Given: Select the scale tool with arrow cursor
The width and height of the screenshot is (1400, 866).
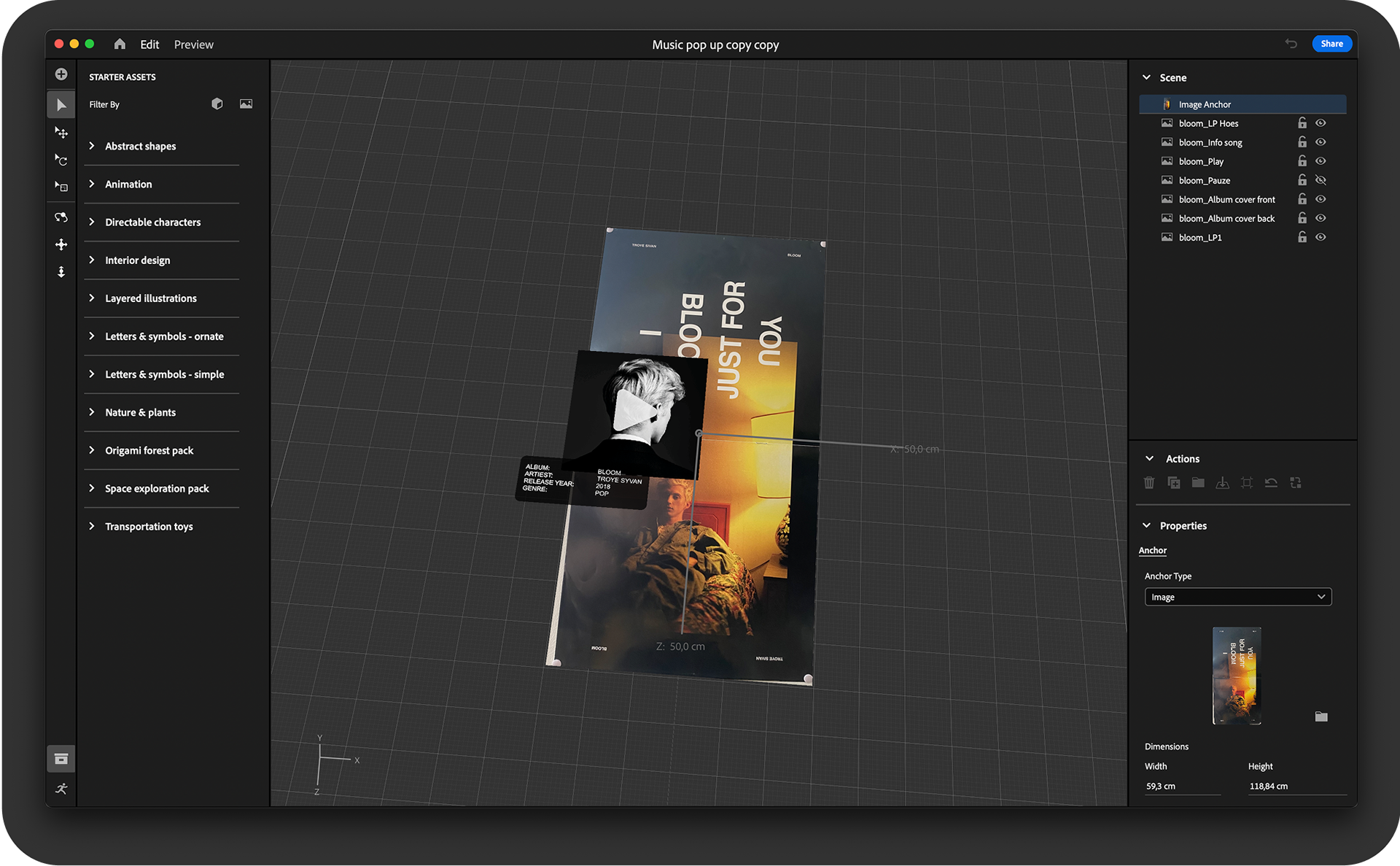Looking at the screenshot, I should pyautogui.click(x=61, y=187).
